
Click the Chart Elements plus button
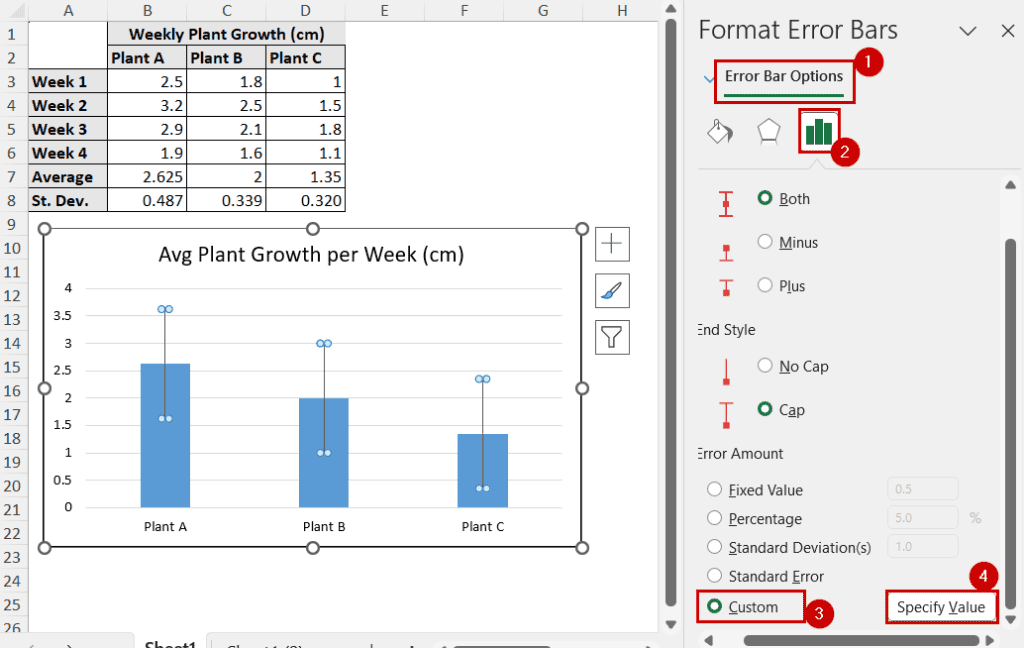coord(612,244)
